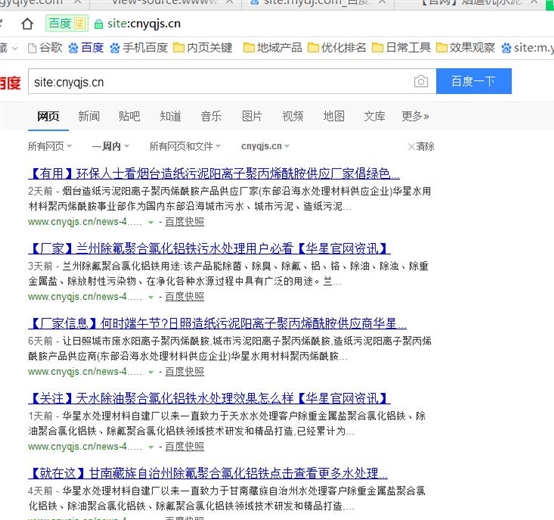
Task: Click the 百度 search engine badge in address bar
Action: click(x=67, y=24)
